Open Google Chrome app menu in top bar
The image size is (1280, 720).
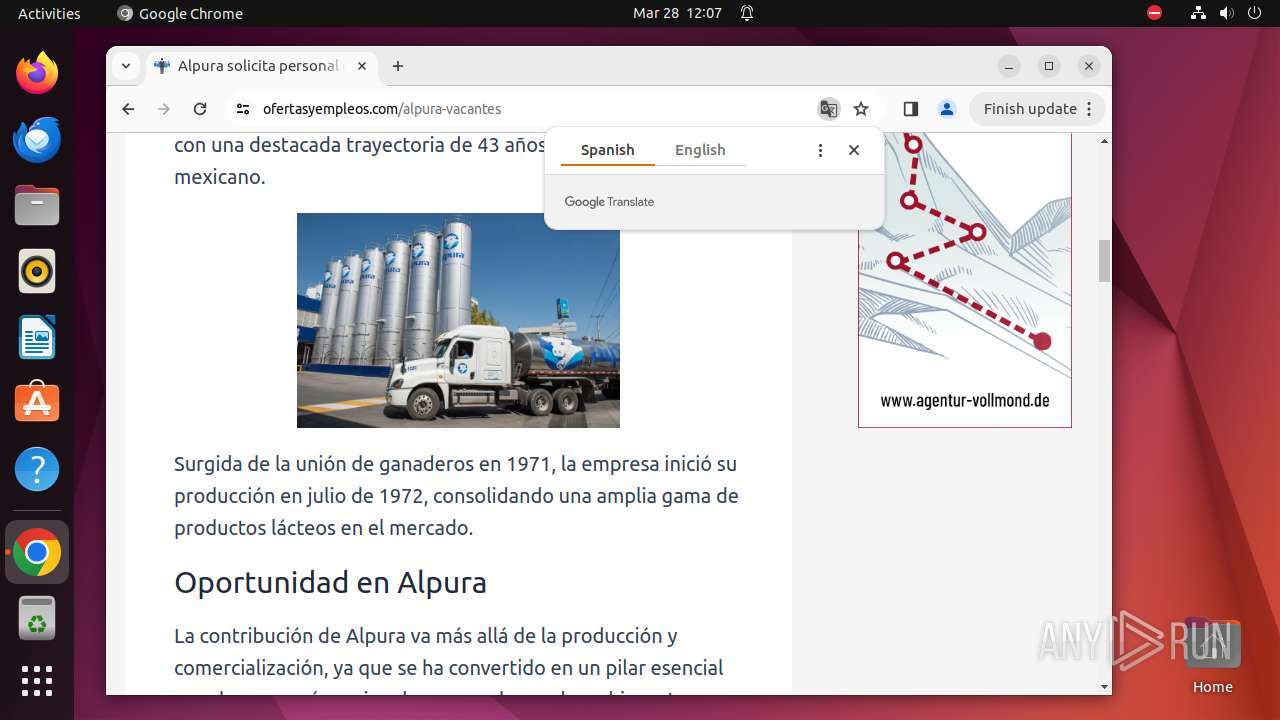click(x=180, y=13)
